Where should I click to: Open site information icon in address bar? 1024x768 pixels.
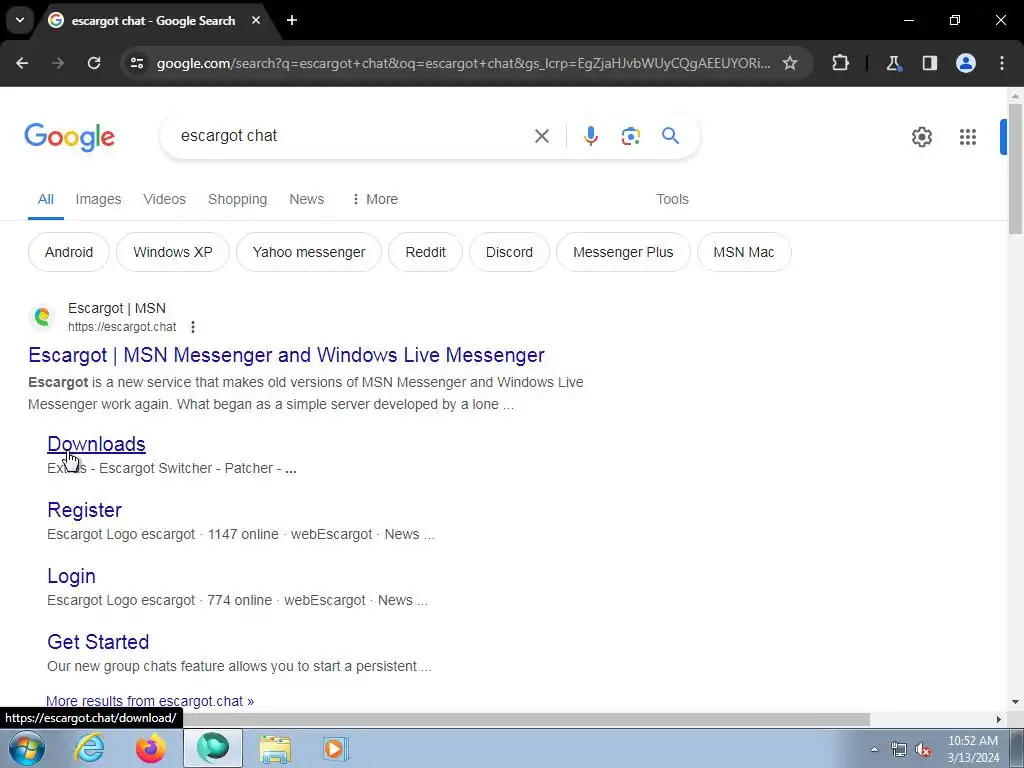click(136, 63)
